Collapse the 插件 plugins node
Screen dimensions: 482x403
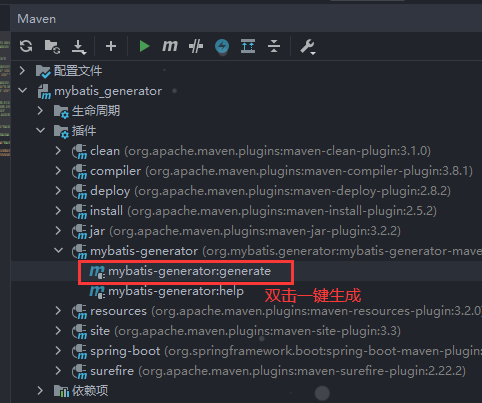pos(41,130)
